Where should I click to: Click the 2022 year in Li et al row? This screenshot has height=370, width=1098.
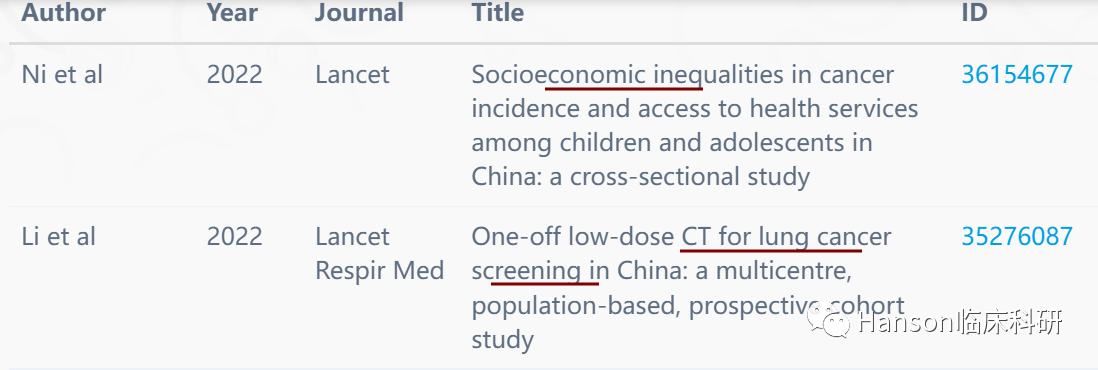click(235, 236)
